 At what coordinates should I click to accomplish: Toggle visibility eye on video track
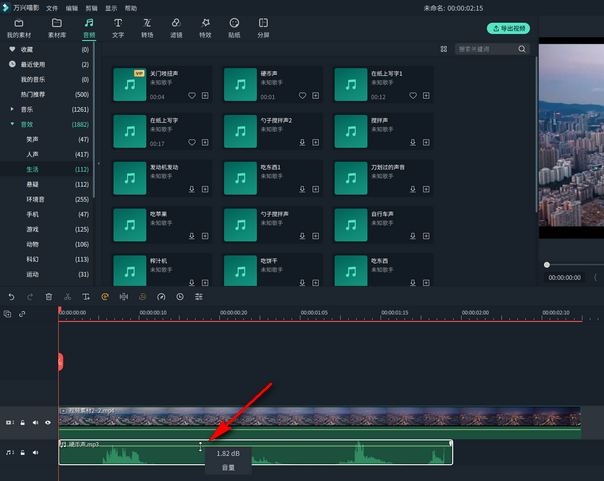47,423
